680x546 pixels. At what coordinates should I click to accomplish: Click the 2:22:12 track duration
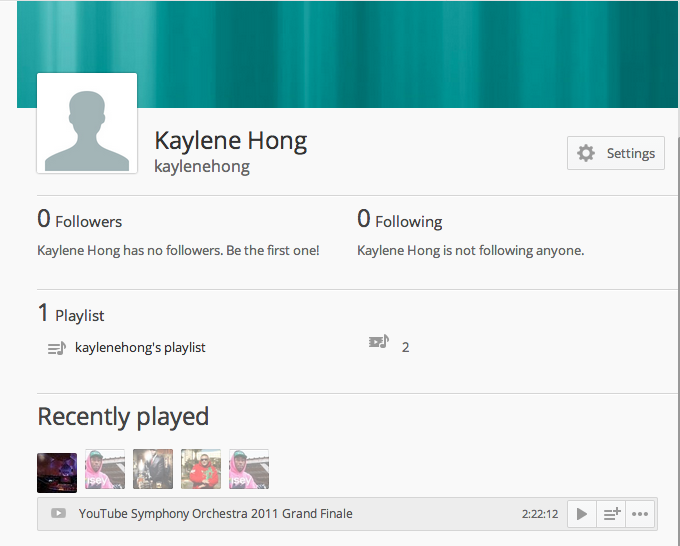540,514
